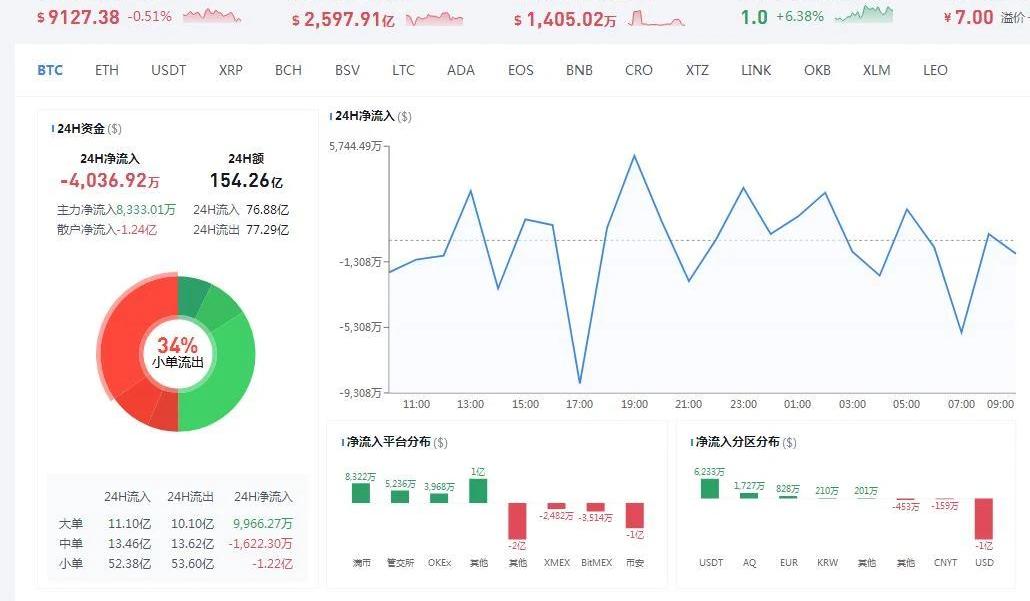This screenshot has height=601, width=1030.
Task: Click the sparkline next to 9127.38 price
Action: [211, 16]
